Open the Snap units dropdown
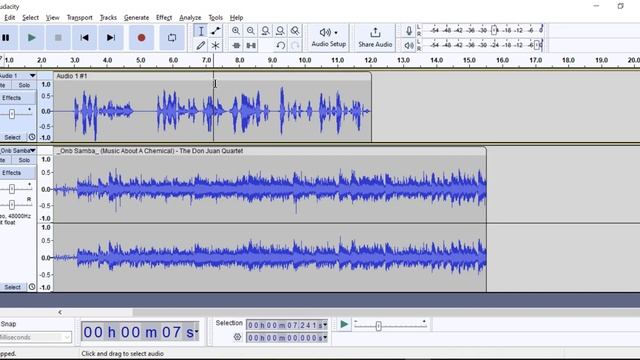Screen dimensions: 640x360 coord(35,337)
